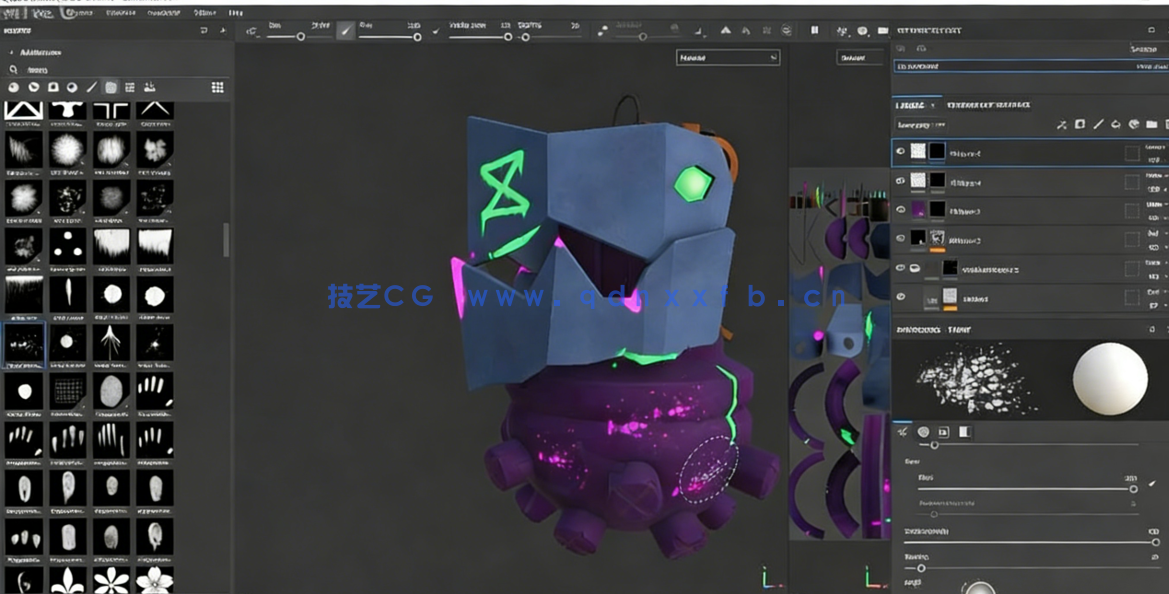This screenshot has height=594, width=1169.
Task: Select the add effect icon in Layers panel
Action: click(1062, 124)
